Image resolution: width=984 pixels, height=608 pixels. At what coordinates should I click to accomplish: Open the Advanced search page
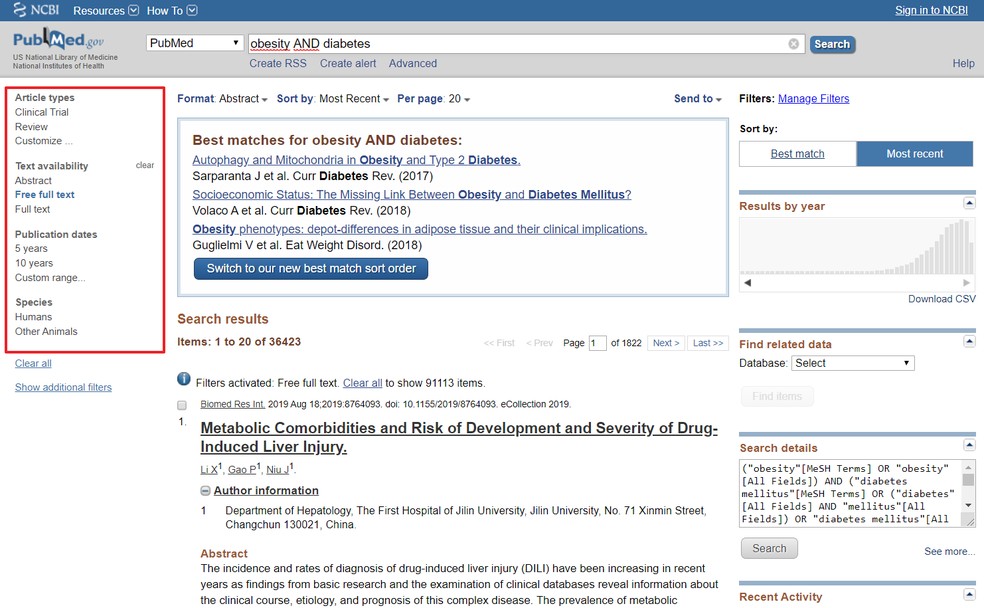click(x=412, y=63)
